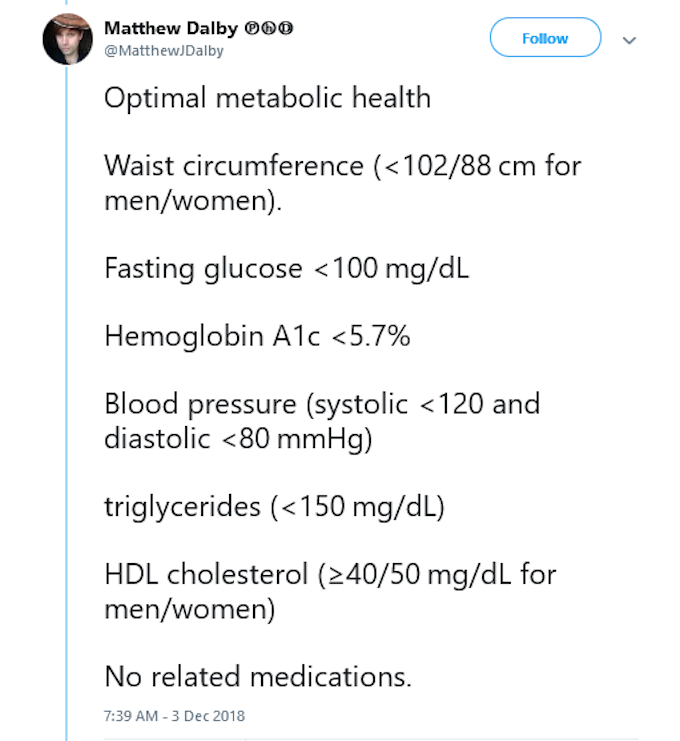Click the "Blood pressure (systolic <120 and" line
The width and height of the screenshot is (680, 741).
322,405
